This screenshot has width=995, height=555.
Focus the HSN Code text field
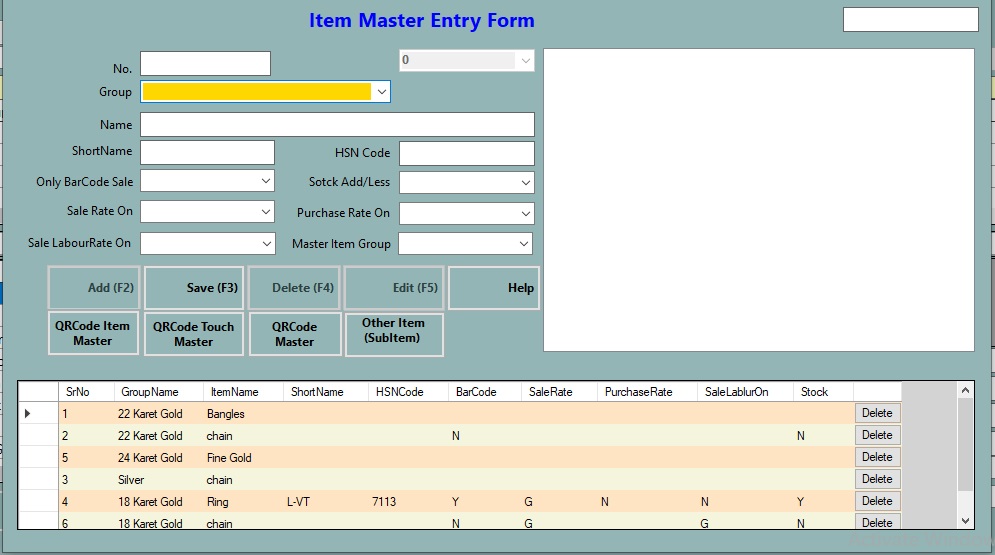coord(466,153)
